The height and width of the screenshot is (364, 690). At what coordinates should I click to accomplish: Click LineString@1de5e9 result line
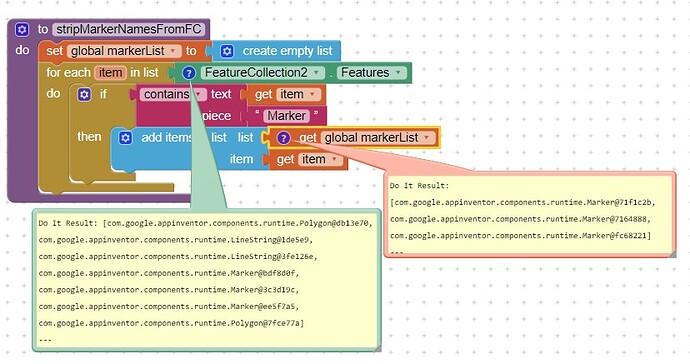(x=175, y=240)
